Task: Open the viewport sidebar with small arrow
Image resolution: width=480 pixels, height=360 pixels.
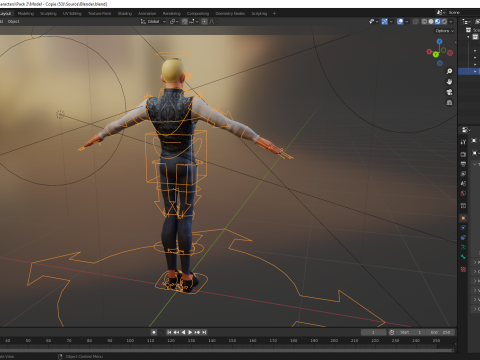Action: [456, 42]
